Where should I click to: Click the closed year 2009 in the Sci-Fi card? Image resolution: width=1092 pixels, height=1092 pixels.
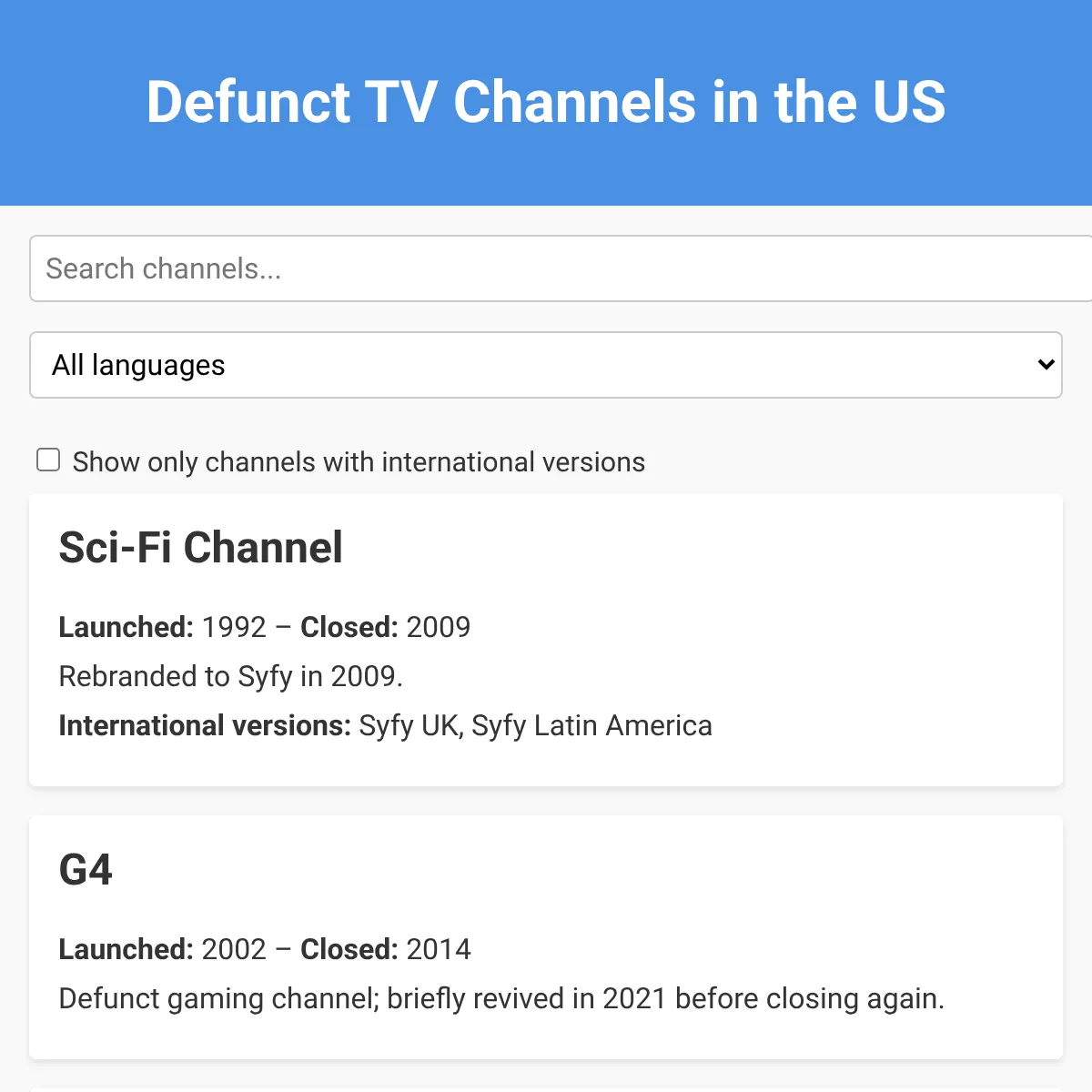click(438, 627)
